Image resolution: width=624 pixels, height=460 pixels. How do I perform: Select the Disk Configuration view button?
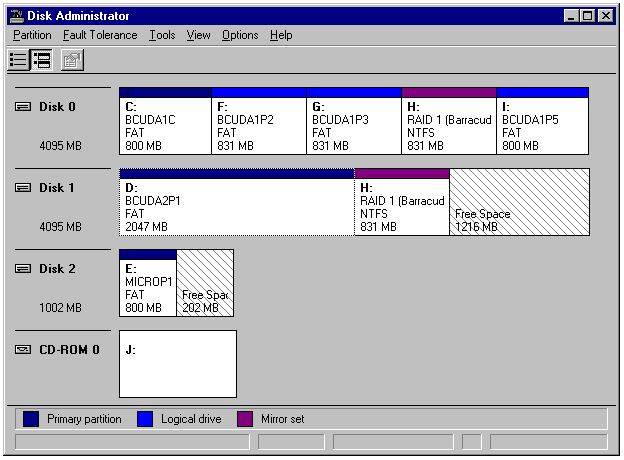42,60
